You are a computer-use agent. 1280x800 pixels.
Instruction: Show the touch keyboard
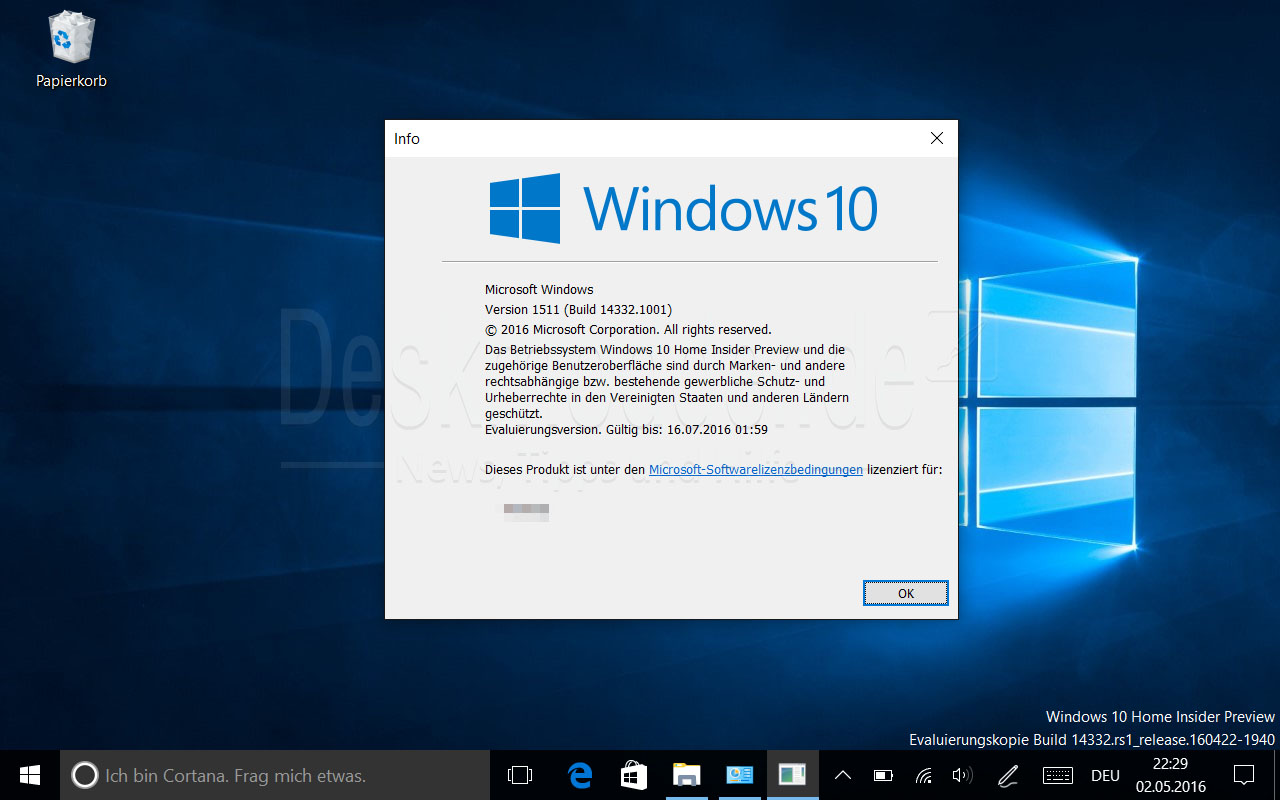(x=1058, y=775)
